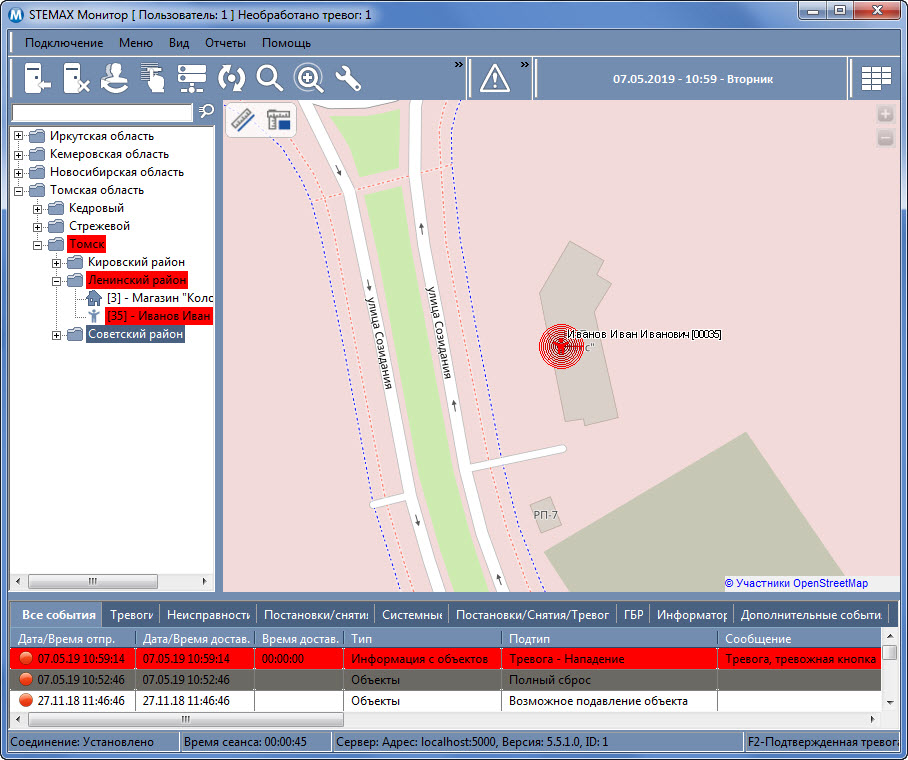Zoom out the map with minus button

tap(885, 138)
